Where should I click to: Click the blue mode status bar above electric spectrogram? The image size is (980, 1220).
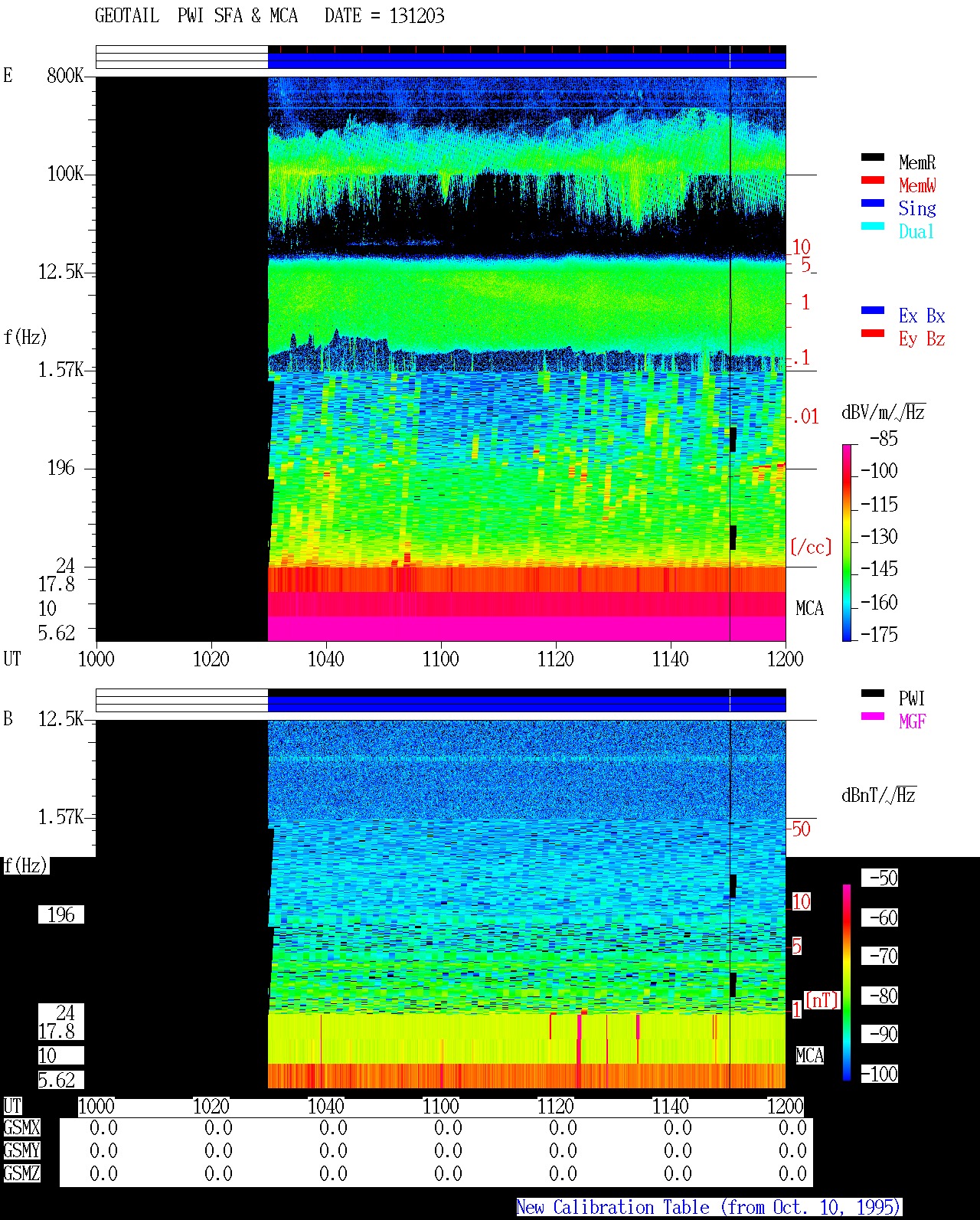527,61
